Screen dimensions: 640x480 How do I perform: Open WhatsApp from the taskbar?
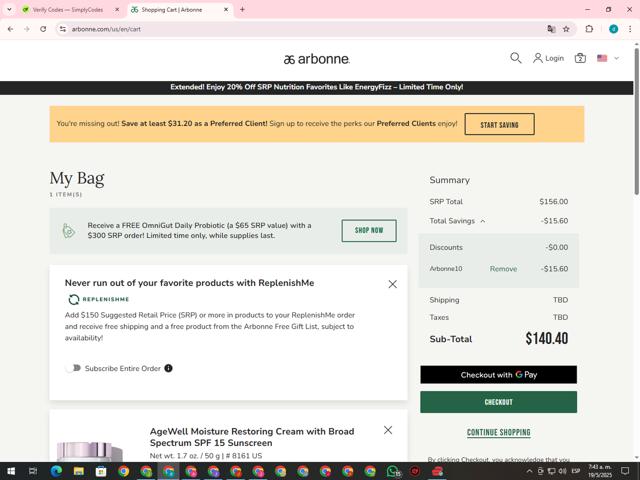tap(393, 471)
